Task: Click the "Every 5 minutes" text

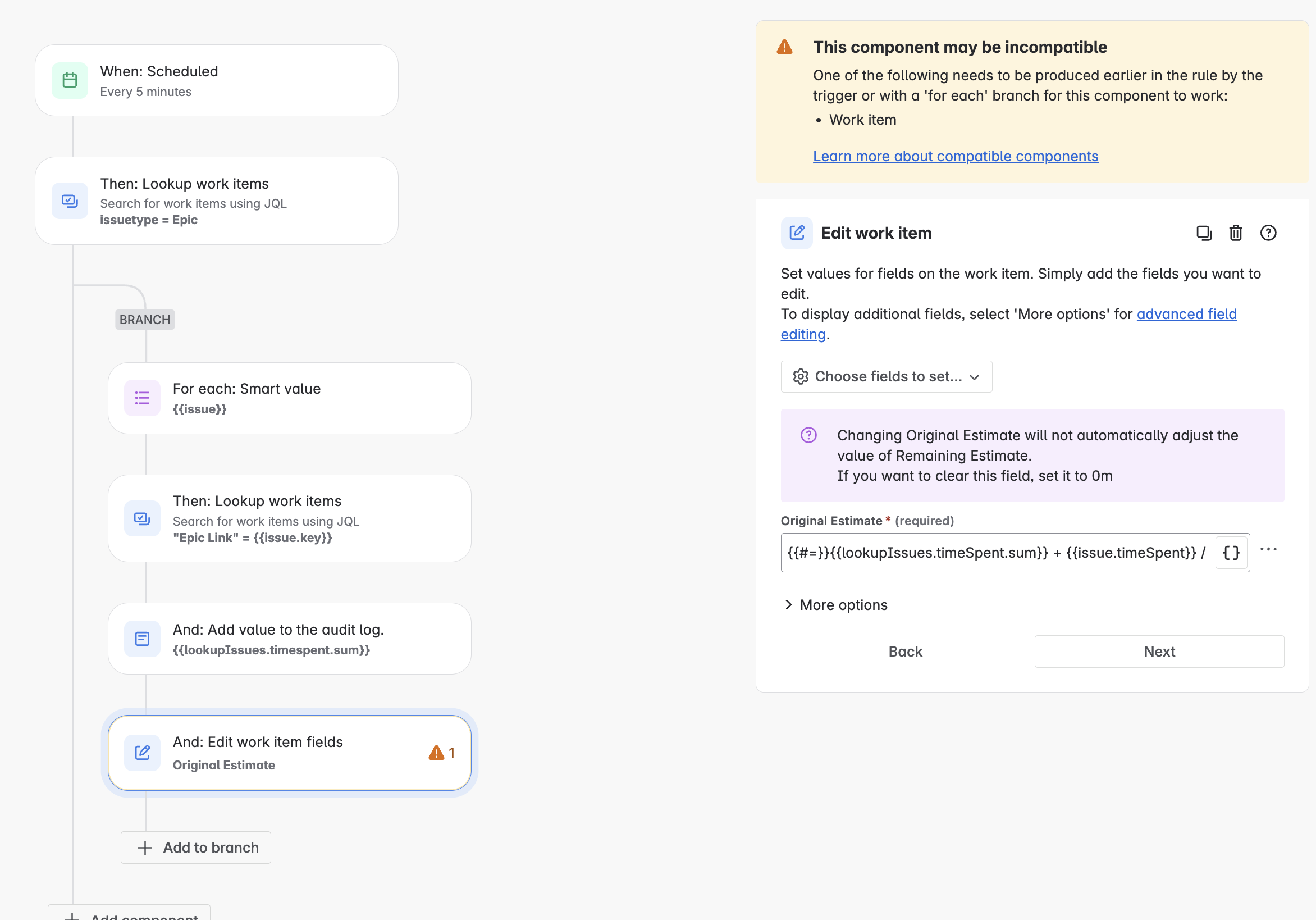Action: 145,92
